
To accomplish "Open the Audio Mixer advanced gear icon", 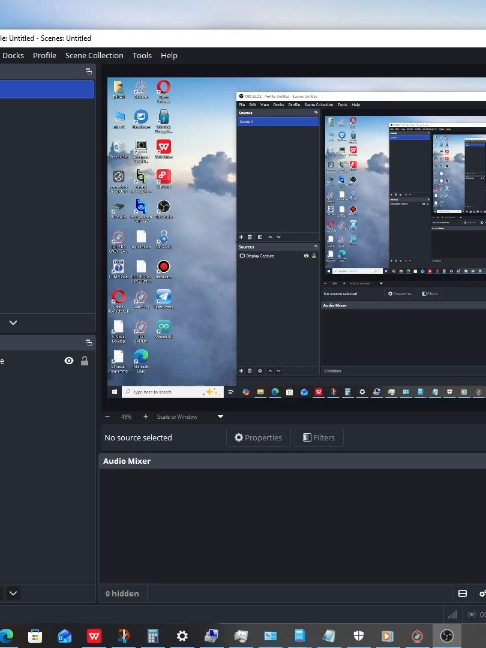I will (482, 593).
